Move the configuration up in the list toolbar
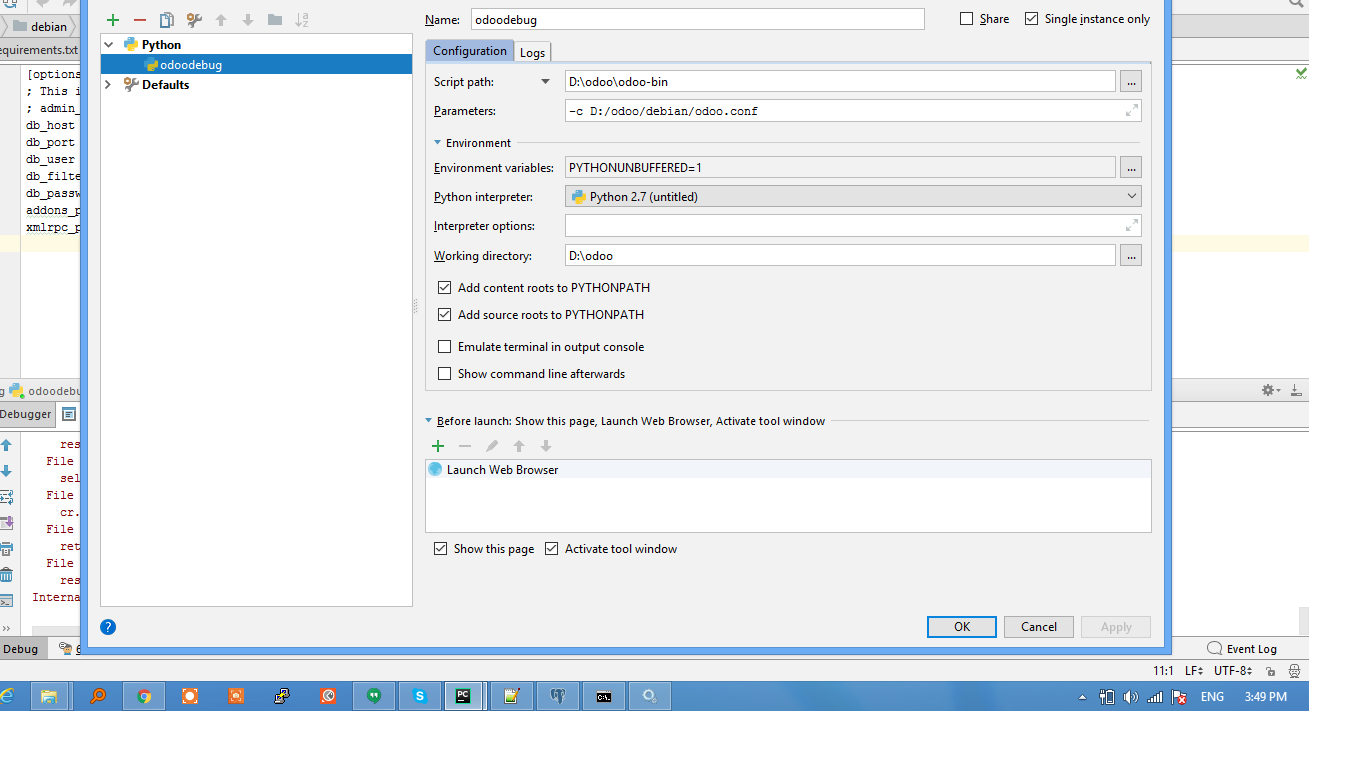 [221, 20]
